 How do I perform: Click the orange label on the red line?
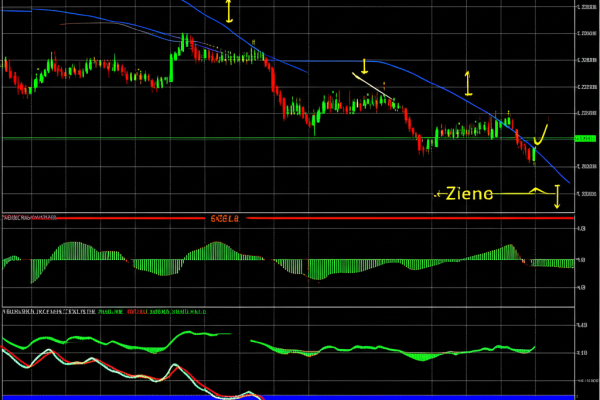(224, 217)
